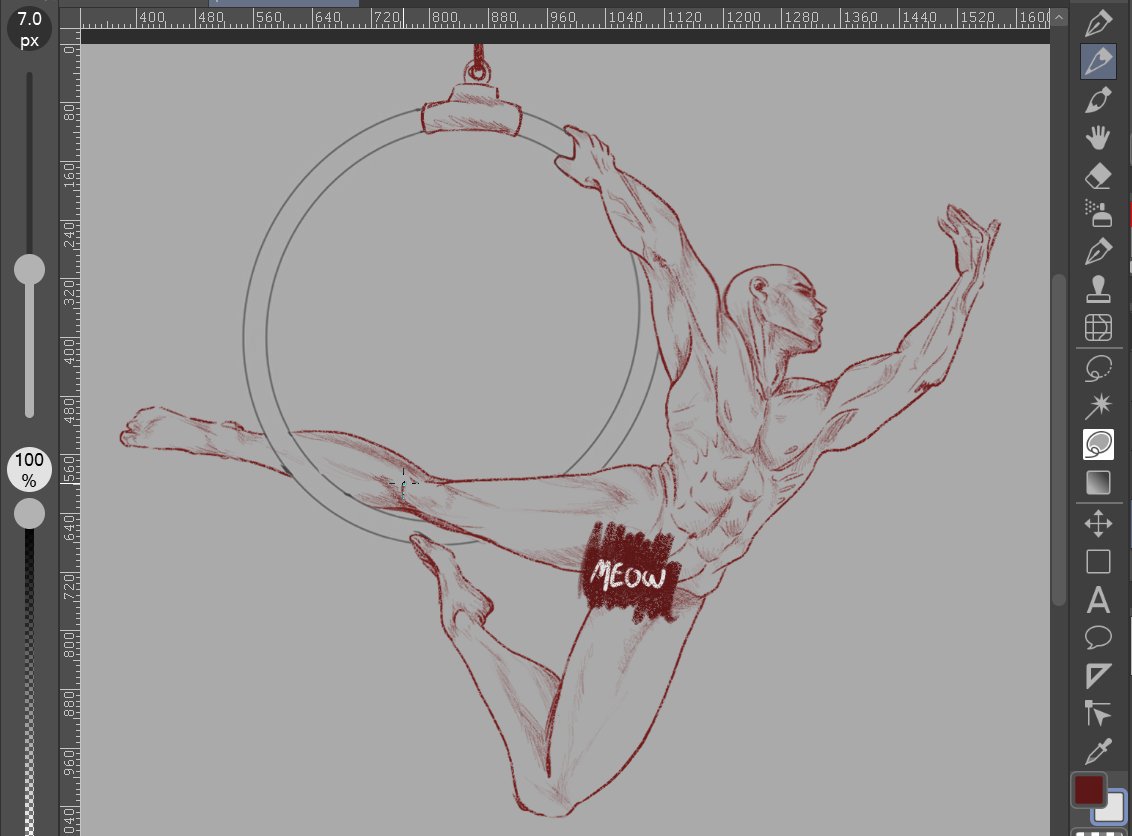Select the Gradient tool

pos(1098,482)
